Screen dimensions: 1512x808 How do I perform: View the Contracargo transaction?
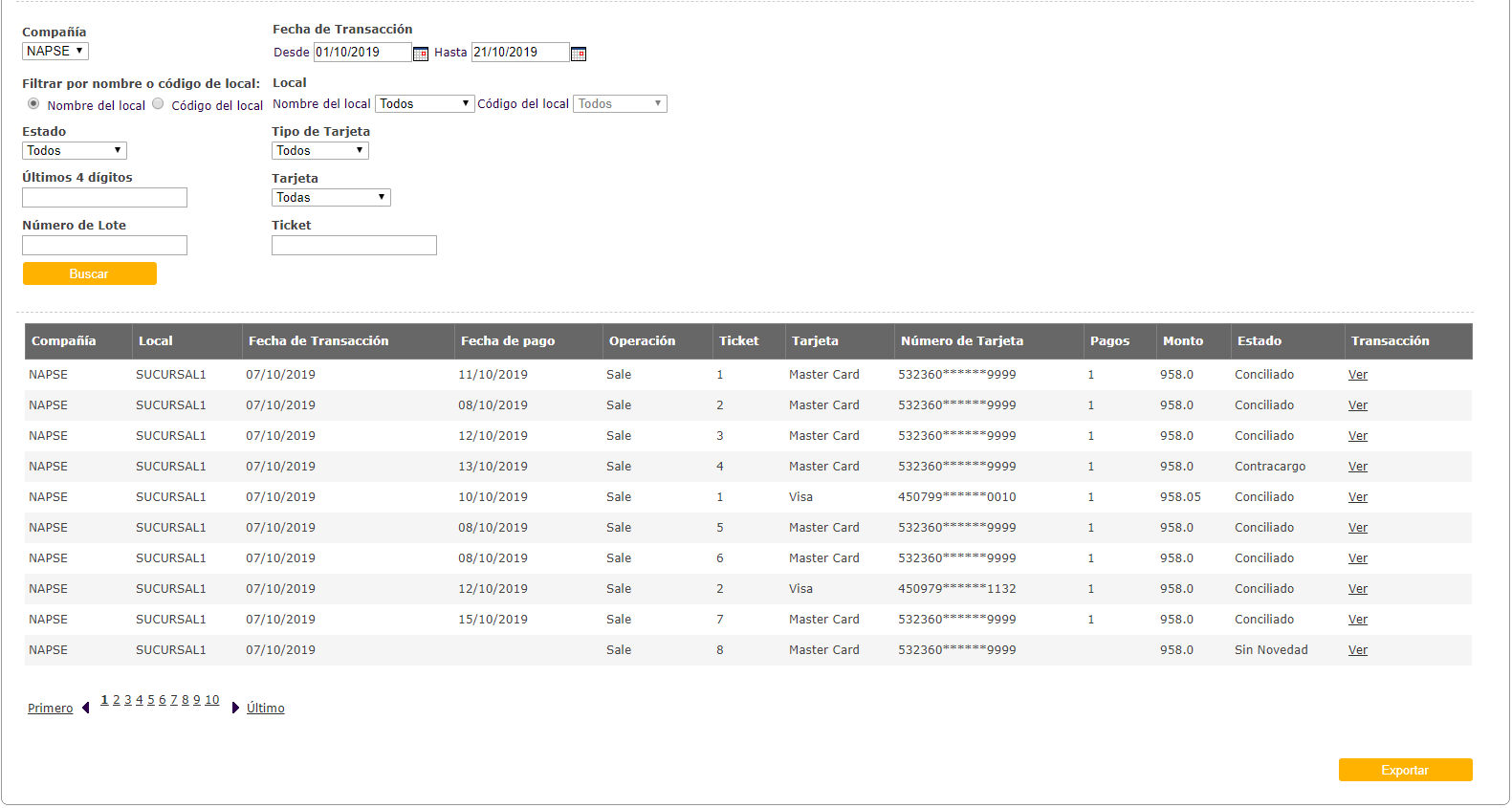[1358, 467]
